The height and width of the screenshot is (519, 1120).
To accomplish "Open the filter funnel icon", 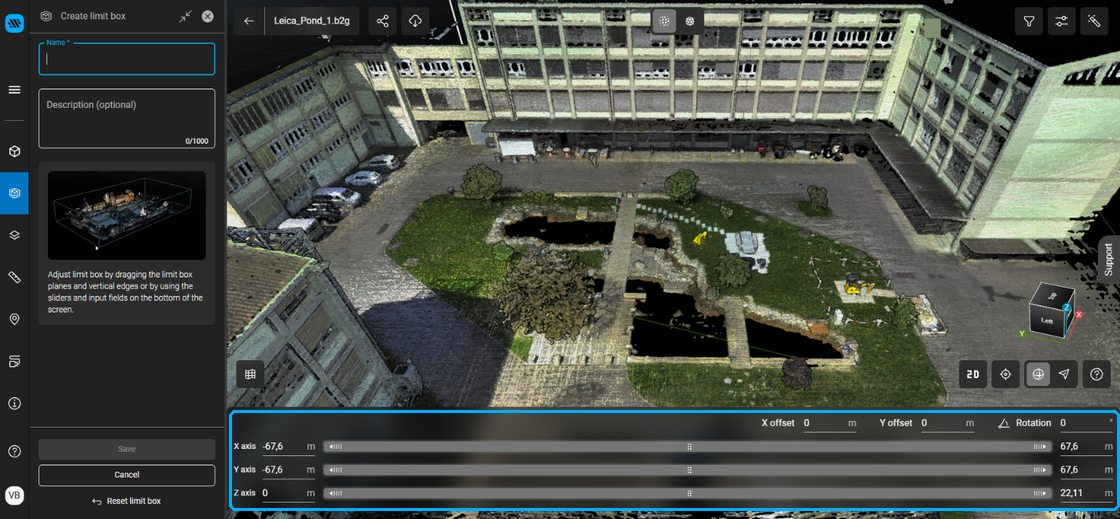I will (1029, 21).
